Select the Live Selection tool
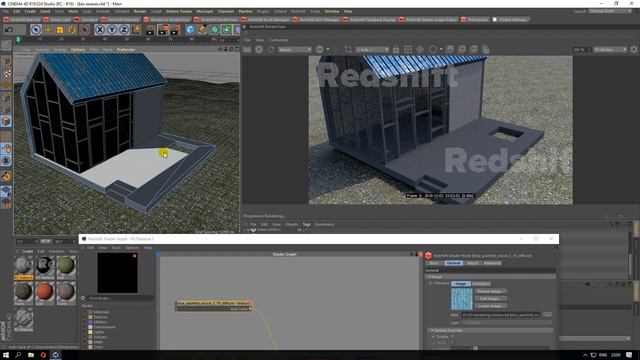 coord(36,29)
